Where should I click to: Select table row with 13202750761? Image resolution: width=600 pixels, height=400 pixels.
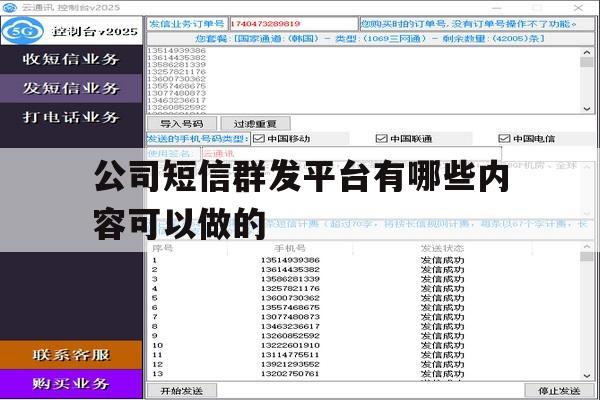[x=364, y=374]
